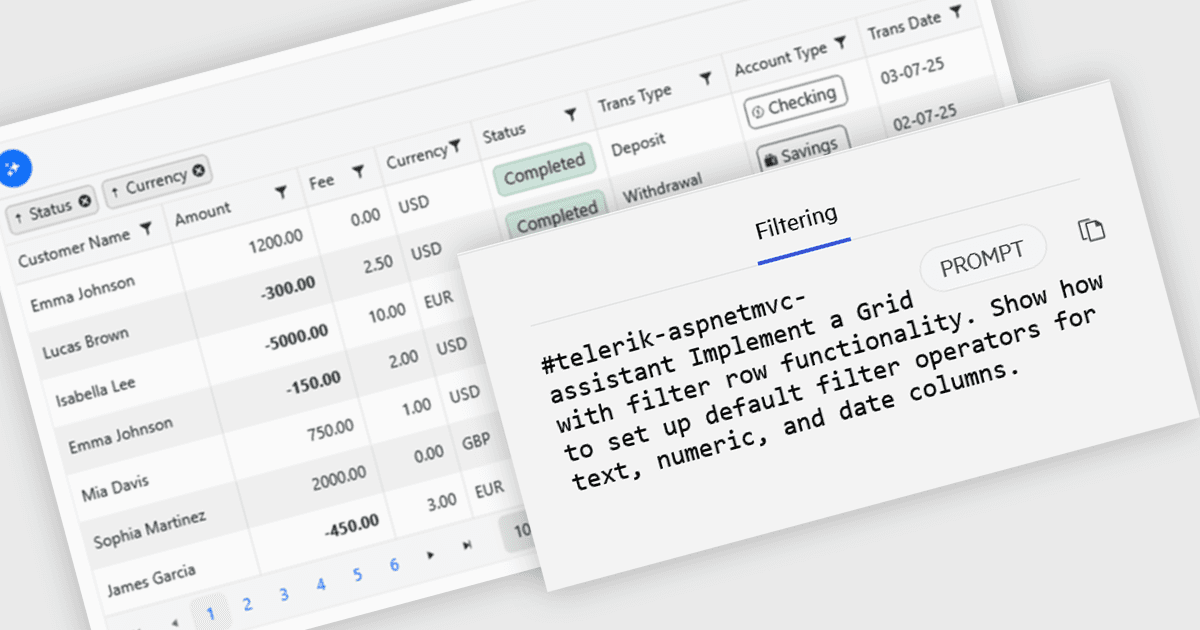
Task: Select the Isabella Lee customer cell
Action: pos(96,390)
